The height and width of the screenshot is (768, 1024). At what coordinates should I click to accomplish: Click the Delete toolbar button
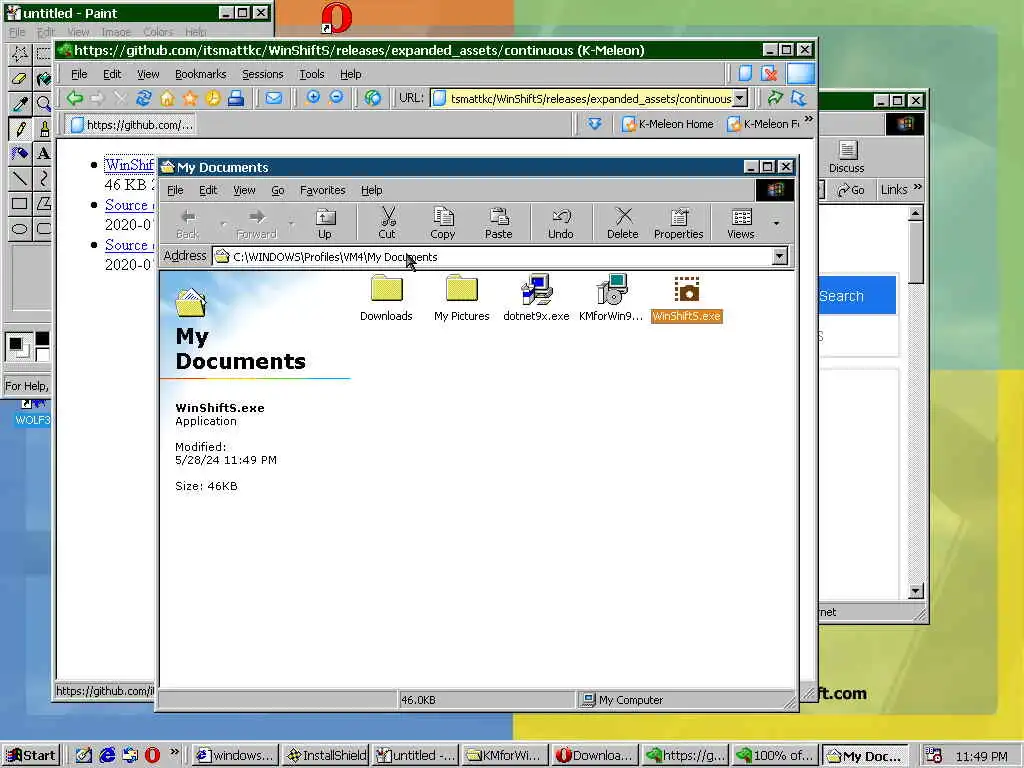pyautogui.click(x=622, y=223)
